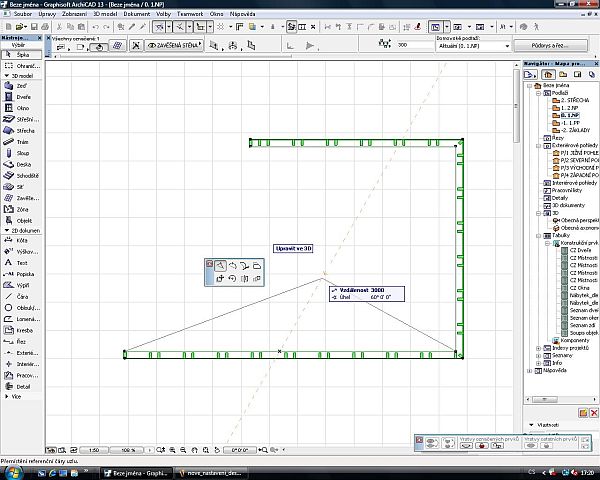
Task: Open the Teamwork menu
Action: tap(190, 14)
